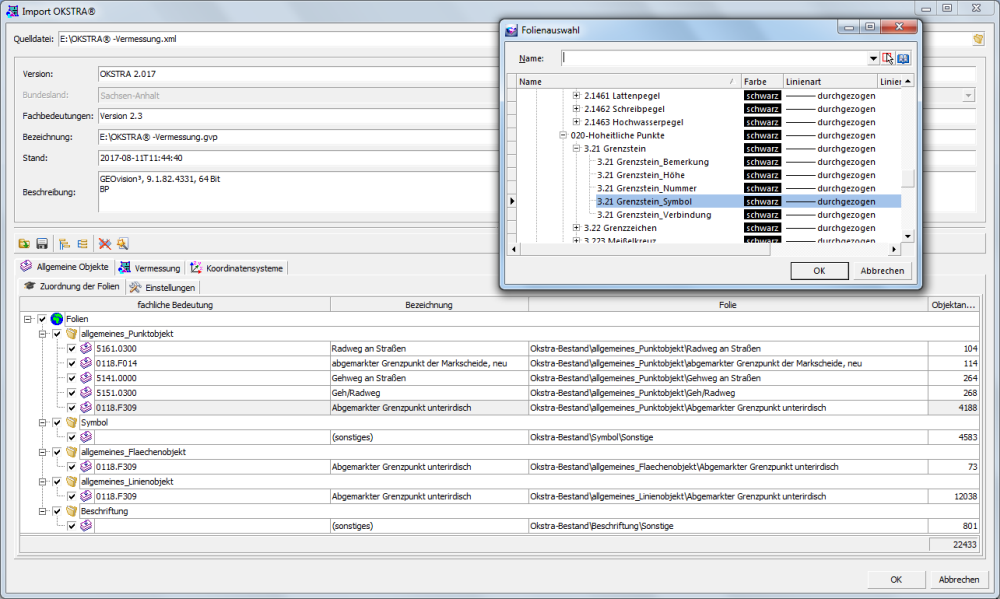The height and width of the screenshot is (599, 1000).
Task: Click the layer icon beside 0118.F014
Action: point(86,363)
